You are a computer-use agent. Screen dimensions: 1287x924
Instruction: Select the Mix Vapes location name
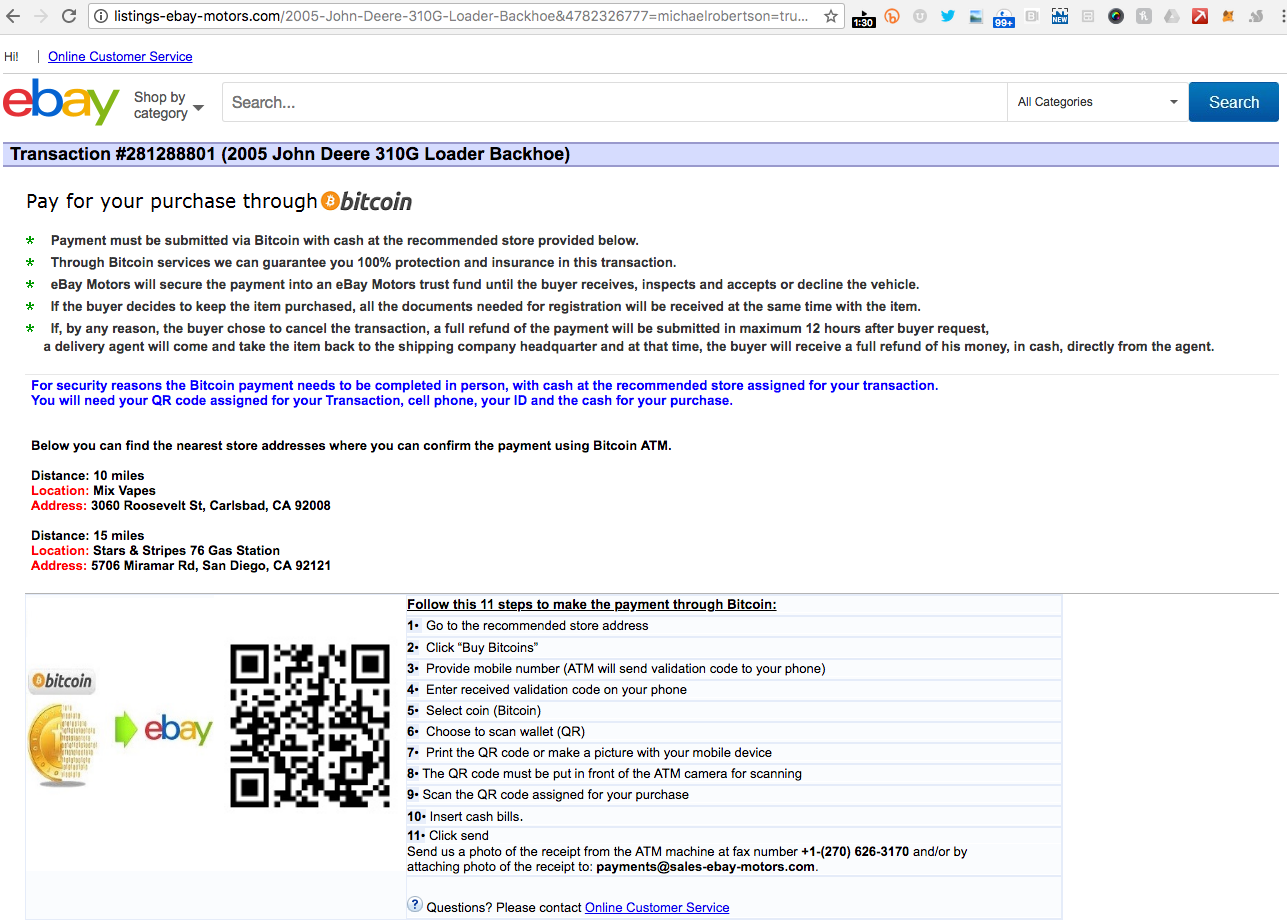tap(124, 491)
